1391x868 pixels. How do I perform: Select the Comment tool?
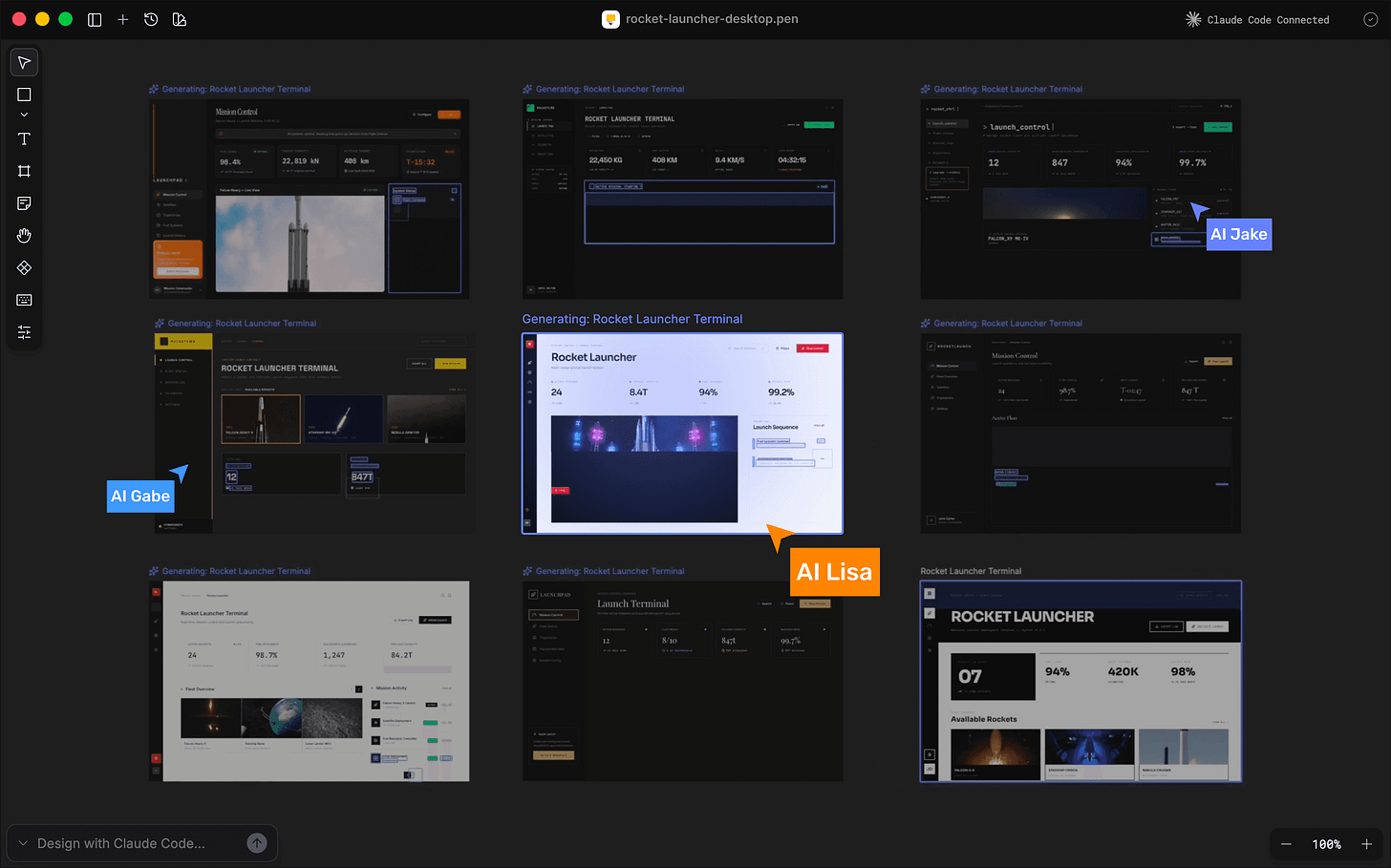pyautogui.click(x=23, y=202)
